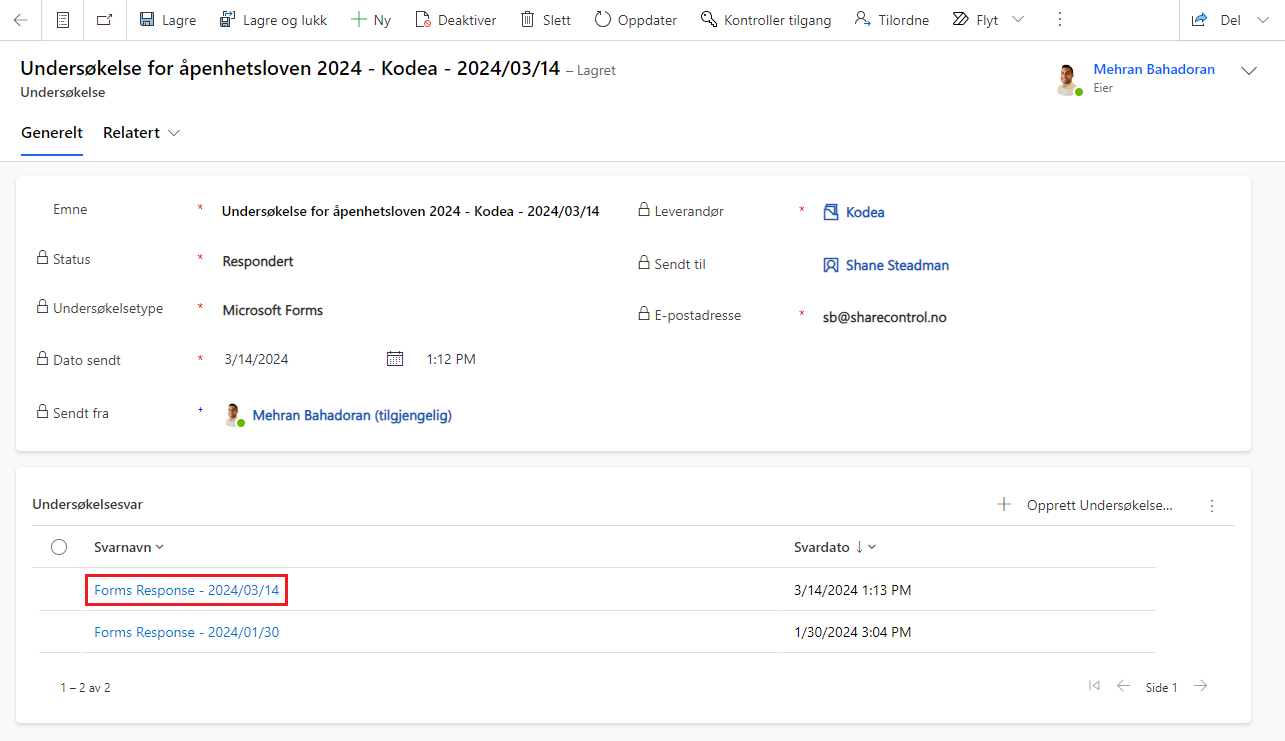1285x741 pixels.
Task: Assign record with Tilordne
Action: (x=892, y=20)
